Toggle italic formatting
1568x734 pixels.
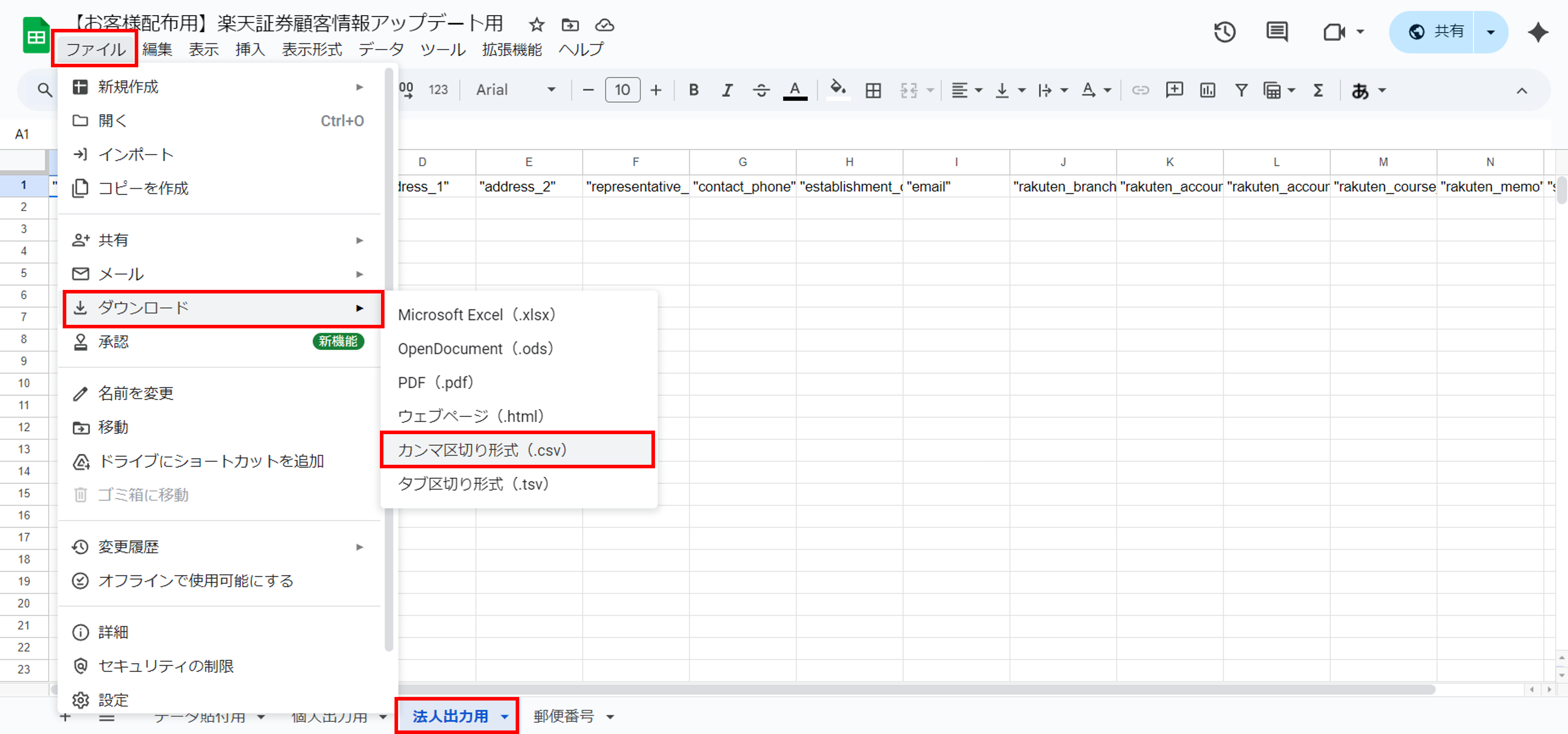(727, 90)
